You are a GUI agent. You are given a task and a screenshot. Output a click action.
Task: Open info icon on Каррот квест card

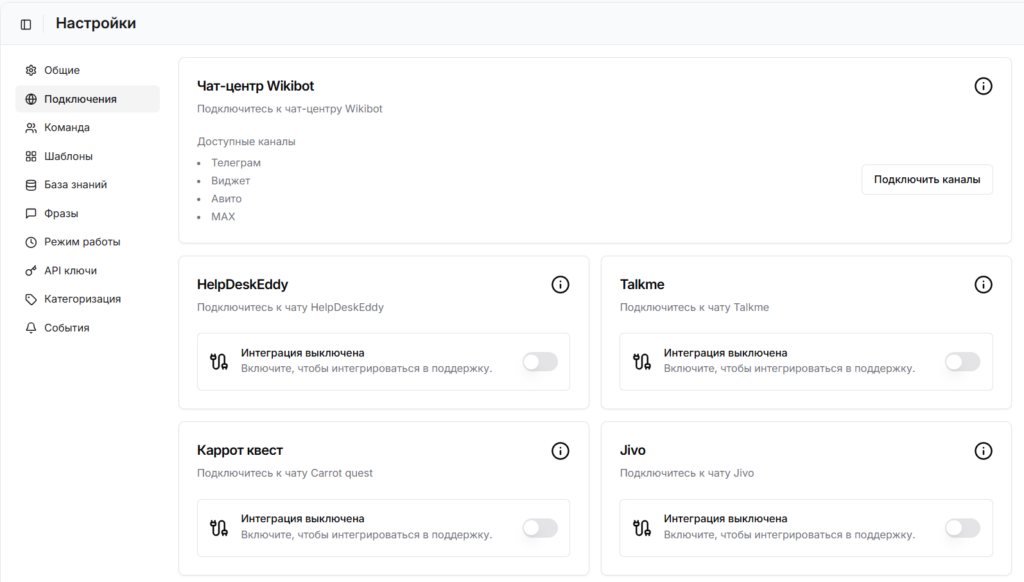[x=560, y=451]
